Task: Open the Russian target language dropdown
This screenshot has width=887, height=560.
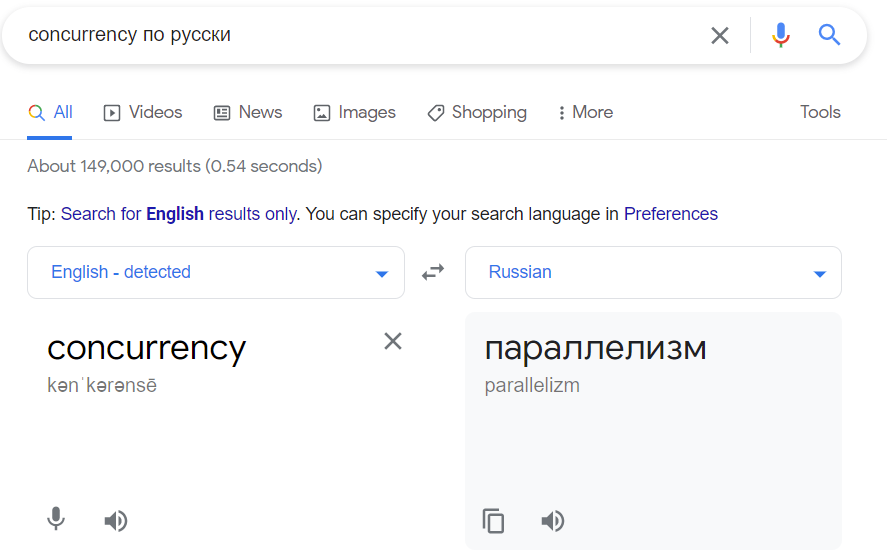Action: click(653, 272)
